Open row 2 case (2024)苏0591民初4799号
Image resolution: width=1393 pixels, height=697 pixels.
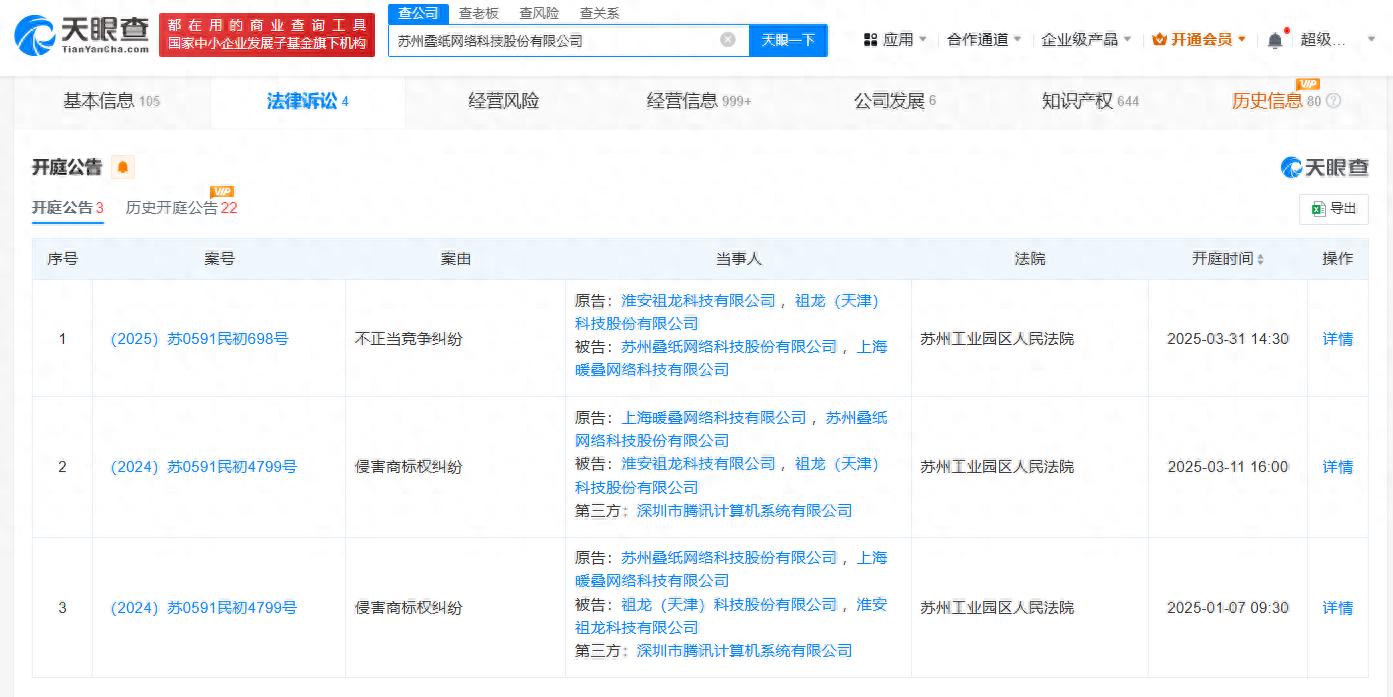click(203, 467)
